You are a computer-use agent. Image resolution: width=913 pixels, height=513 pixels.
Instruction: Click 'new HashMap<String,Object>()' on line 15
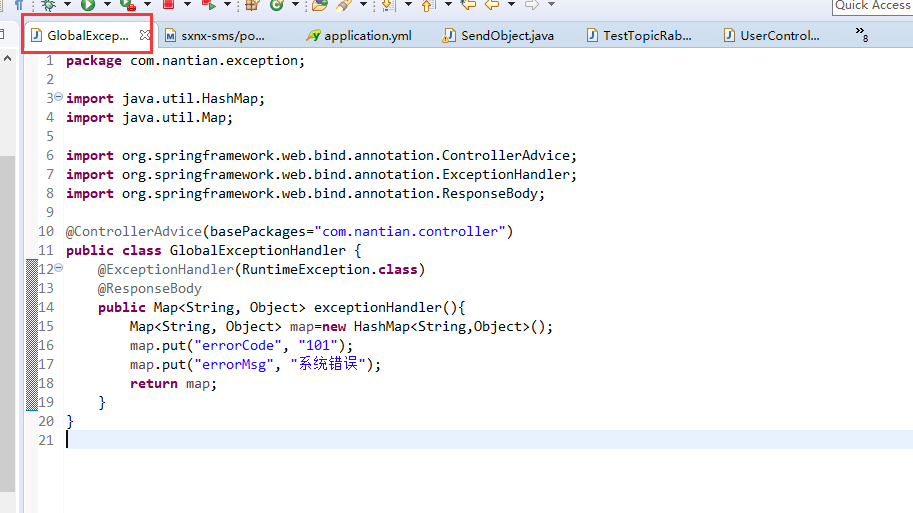pos(434,327)
